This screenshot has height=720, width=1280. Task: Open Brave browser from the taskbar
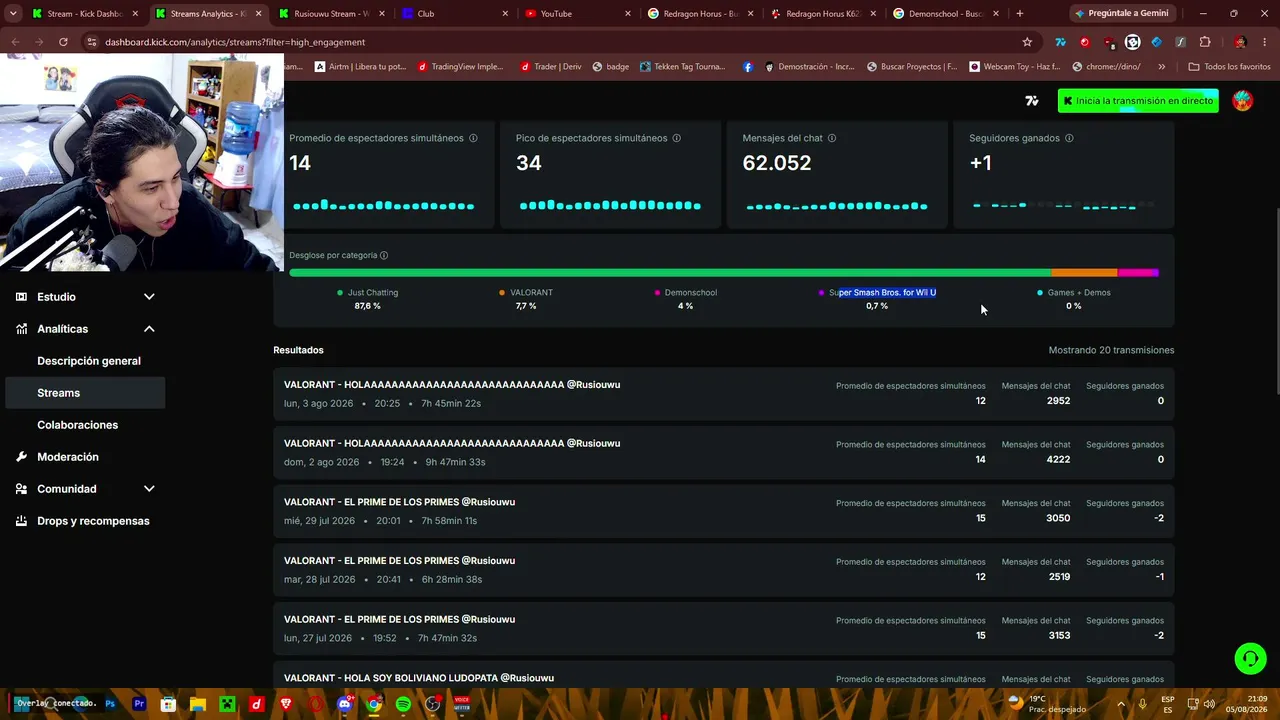(286, 704)
